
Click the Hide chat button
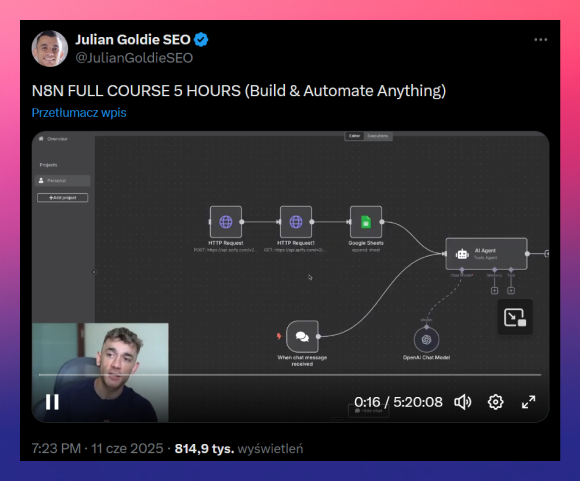[x=368, y=411]
